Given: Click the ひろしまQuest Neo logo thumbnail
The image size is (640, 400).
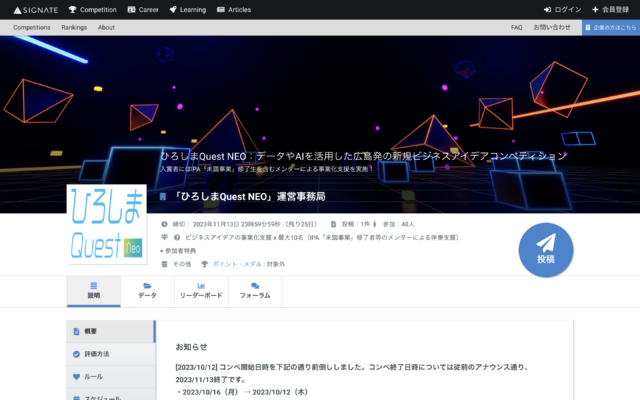Looking at the screenshot, I should (107, 224).
